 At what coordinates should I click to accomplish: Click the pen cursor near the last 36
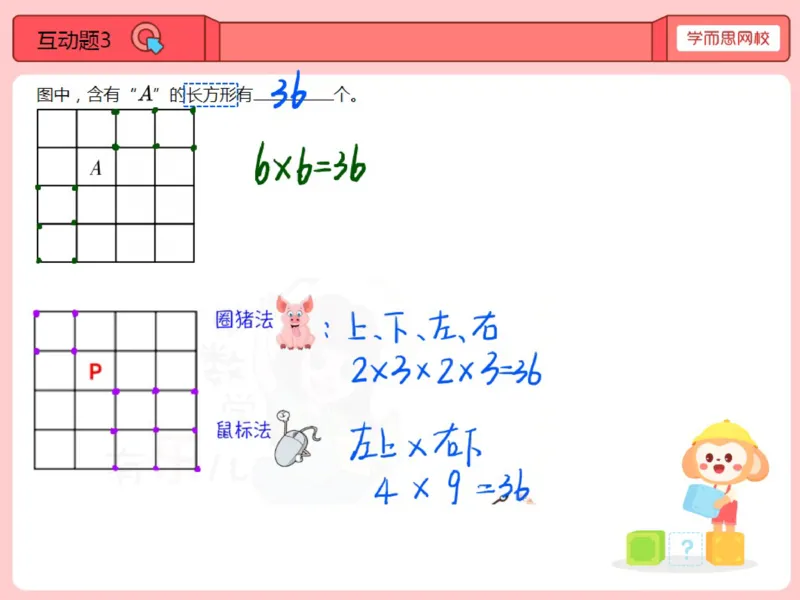[x=498, y=501]
